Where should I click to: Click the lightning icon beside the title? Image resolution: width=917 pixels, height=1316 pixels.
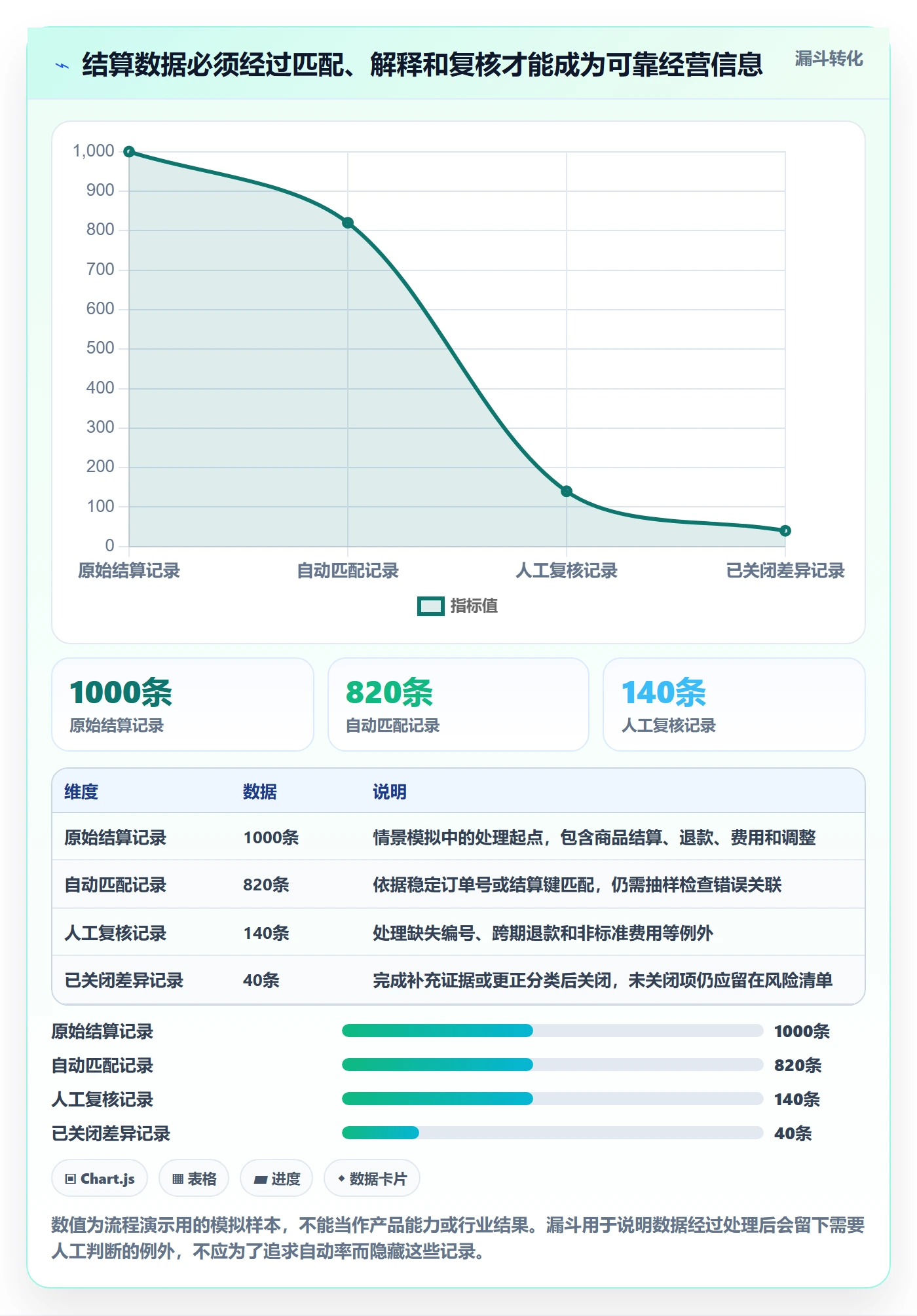point(62,65)
